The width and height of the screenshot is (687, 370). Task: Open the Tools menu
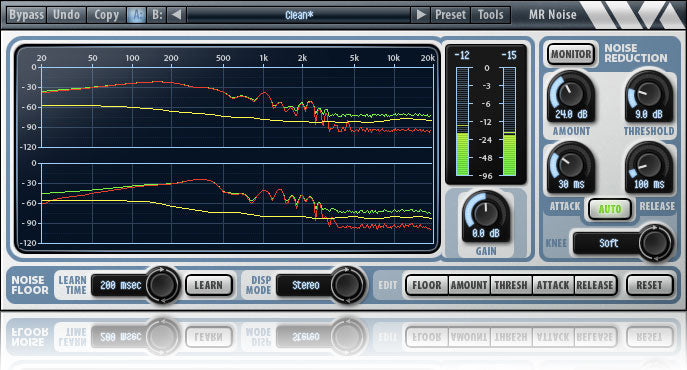point(490,15)
